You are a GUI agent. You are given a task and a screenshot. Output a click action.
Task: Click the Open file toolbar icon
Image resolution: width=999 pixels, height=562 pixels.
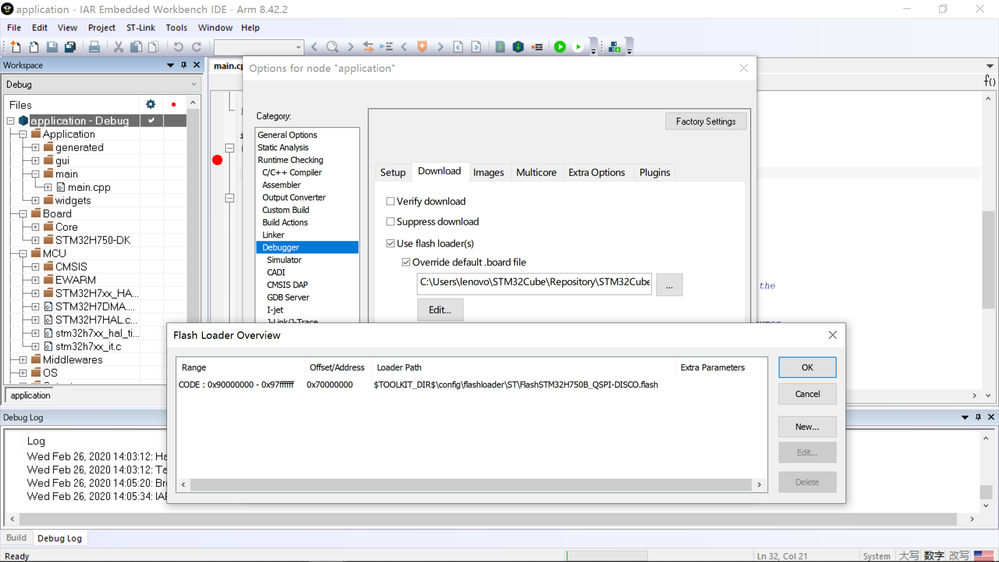click(x=34, y=47)
